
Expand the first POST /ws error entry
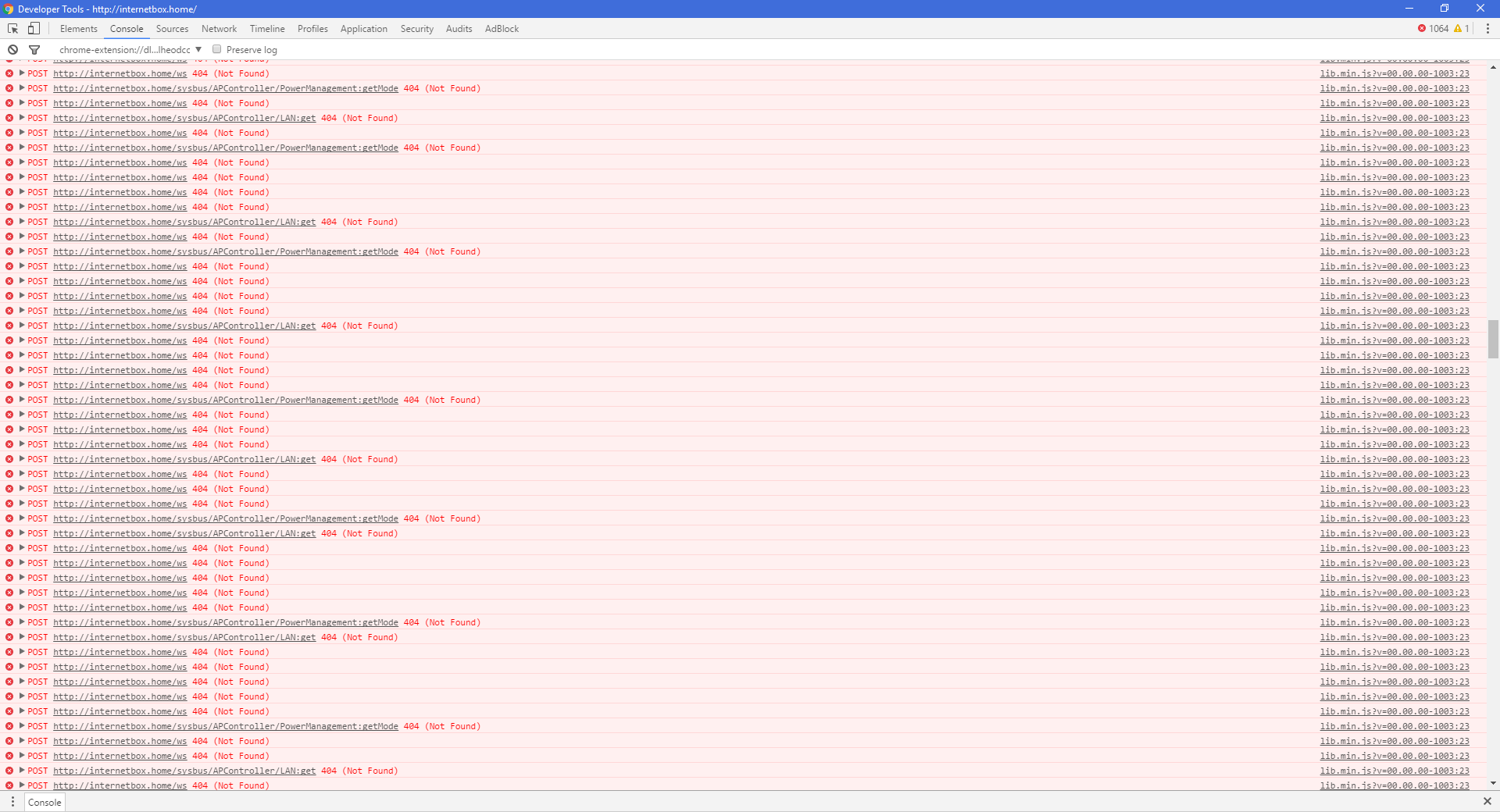(x=23, y=73)
